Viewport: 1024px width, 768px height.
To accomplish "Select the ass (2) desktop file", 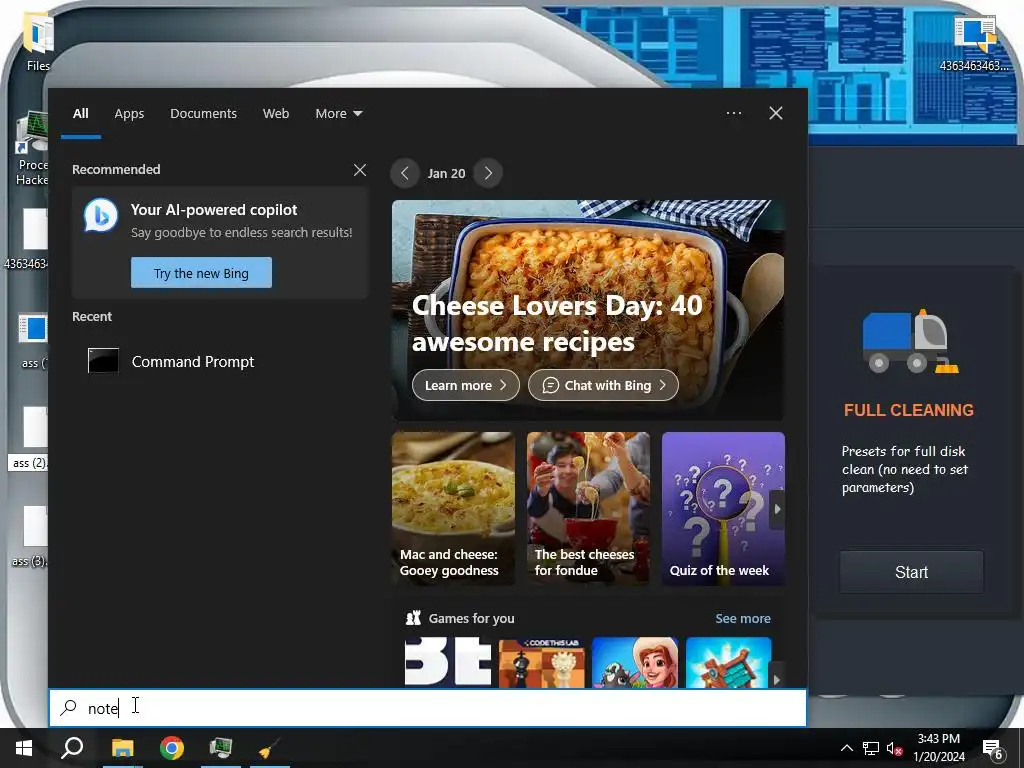I will (x=30, y=439).
